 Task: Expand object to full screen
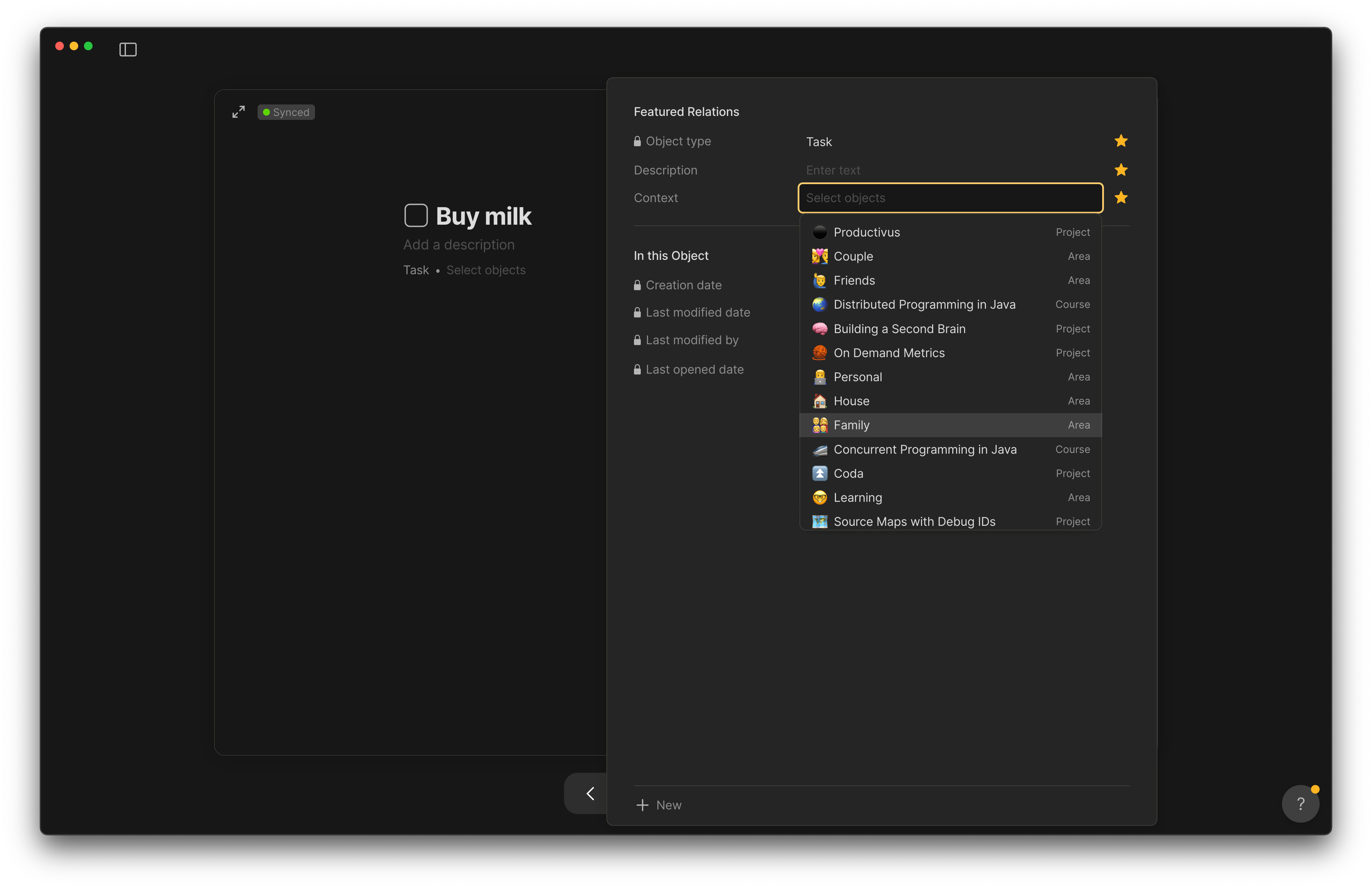(239, 112)
